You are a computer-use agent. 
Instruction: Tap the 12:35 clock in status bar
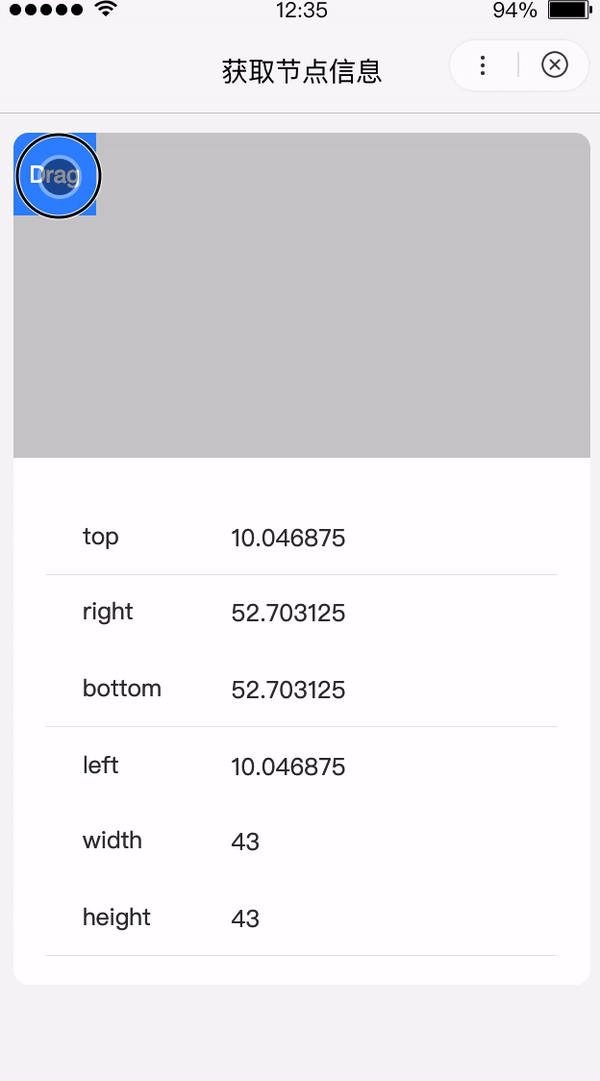pyautogui.click(x=300, y=11)
